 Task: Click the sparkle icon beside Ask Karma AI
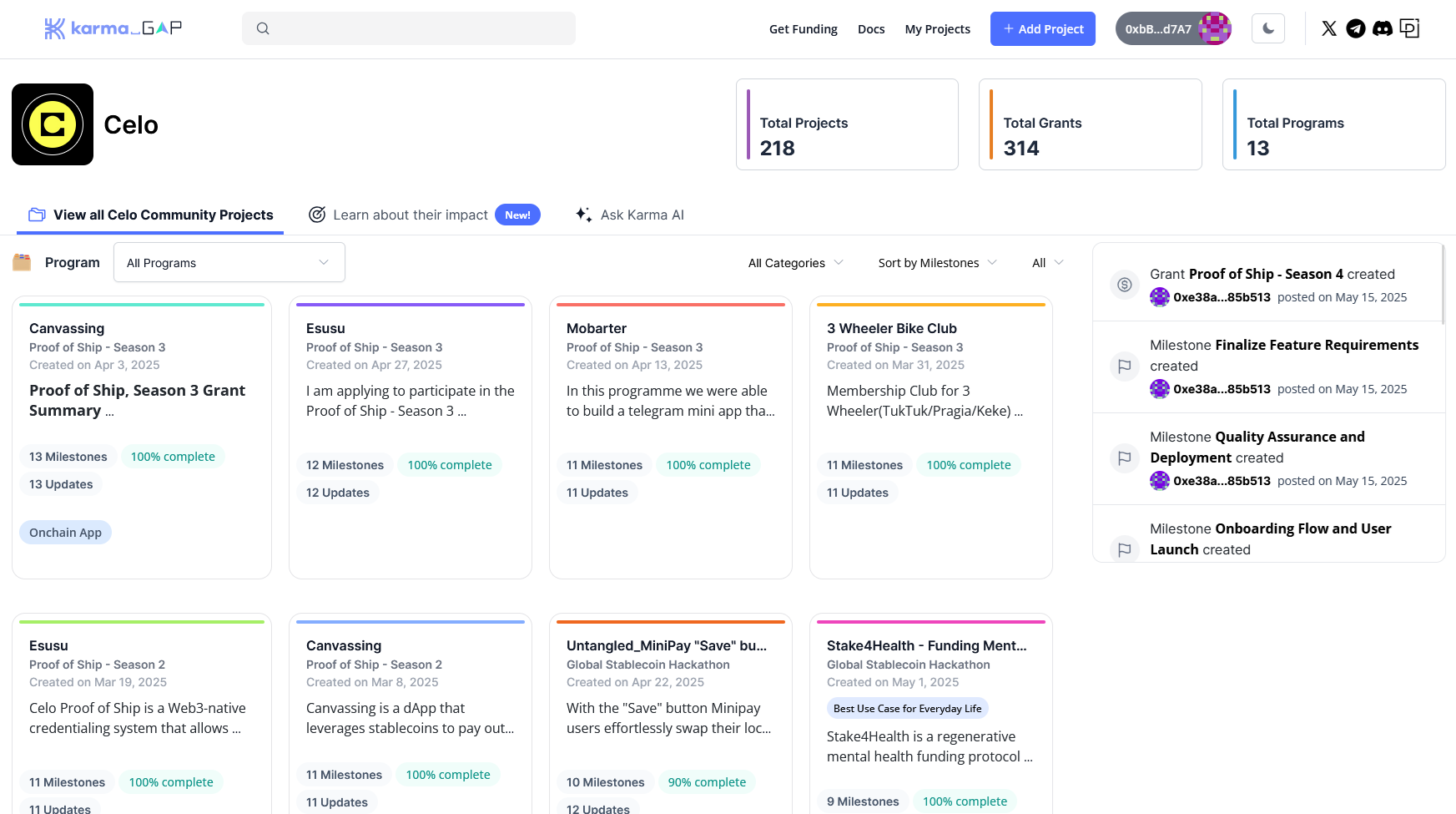584,215
